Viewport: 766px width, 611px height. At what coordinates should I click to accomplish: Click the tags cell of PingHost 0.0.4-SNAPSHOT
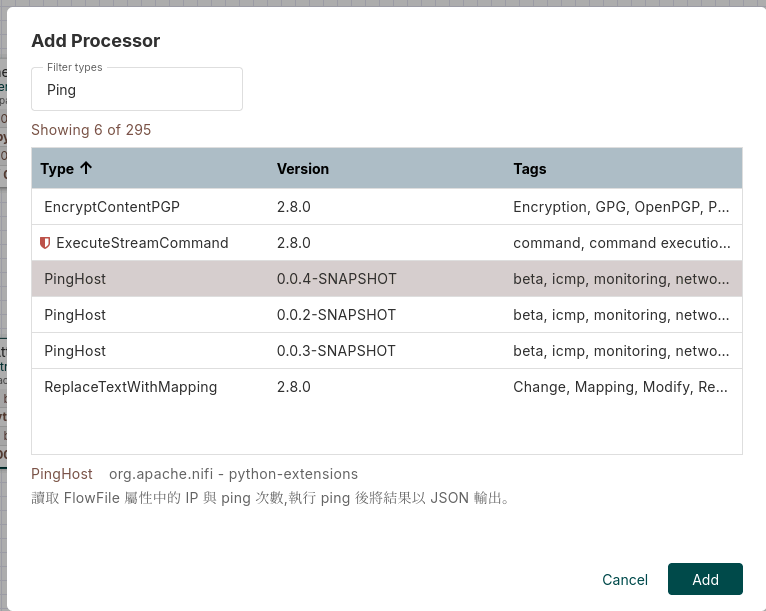pyautogui.click(x=621, y=279)
